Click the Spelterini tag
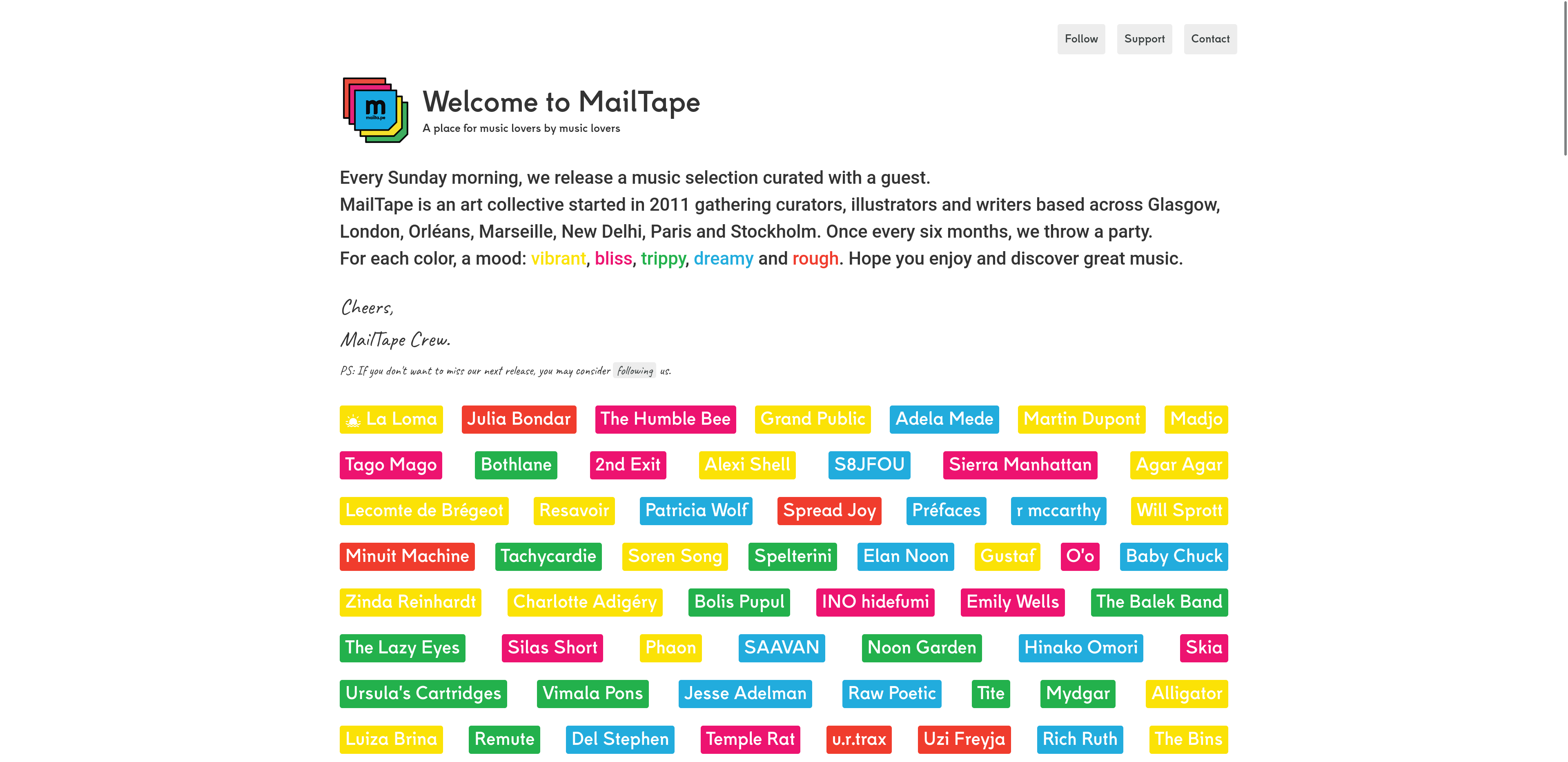1568x762 pixels. click(x=793, y=556)
